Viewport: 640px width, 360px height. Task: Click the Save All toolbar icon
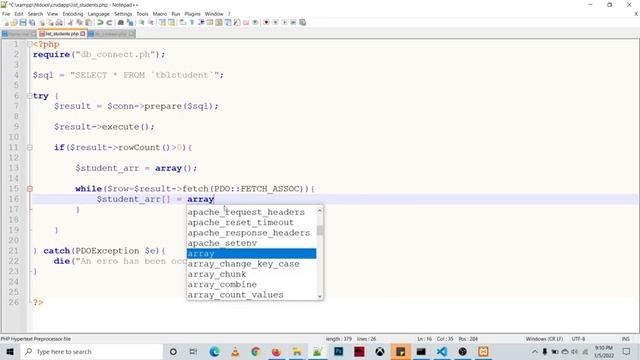[32, 22]
